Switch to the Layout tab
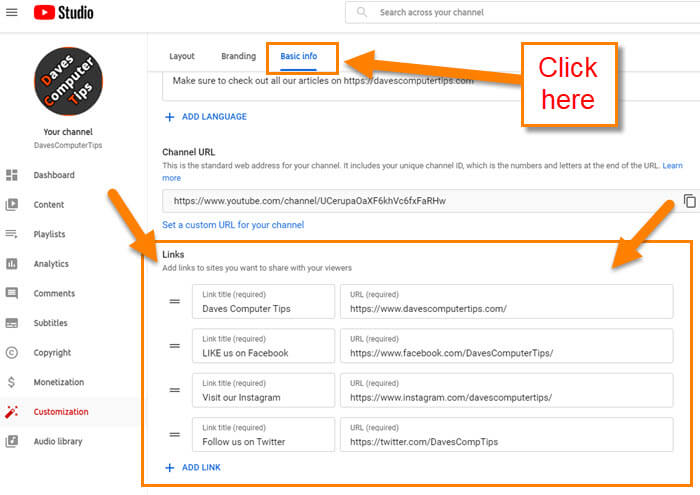The height and width of the screenshot is (495, 700). click(182, 56)
